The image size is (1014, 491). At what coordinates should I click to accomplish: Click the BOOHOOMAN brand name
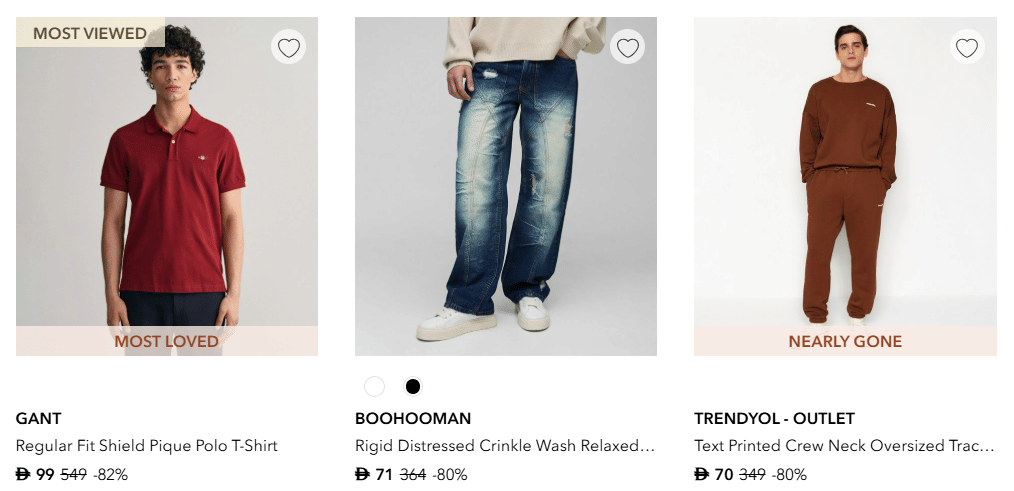pos(413,419)
